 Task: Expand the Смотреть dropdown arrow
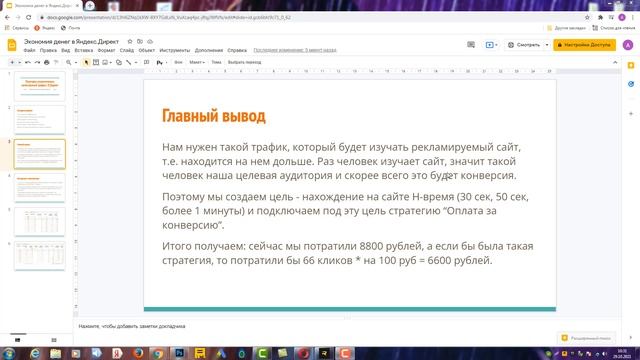(547, 45)
